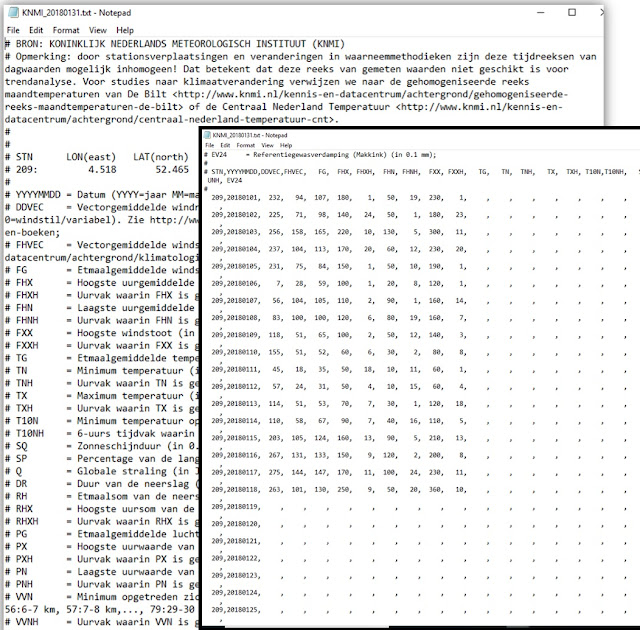Click the FXX column header in front window

[435, 172]
